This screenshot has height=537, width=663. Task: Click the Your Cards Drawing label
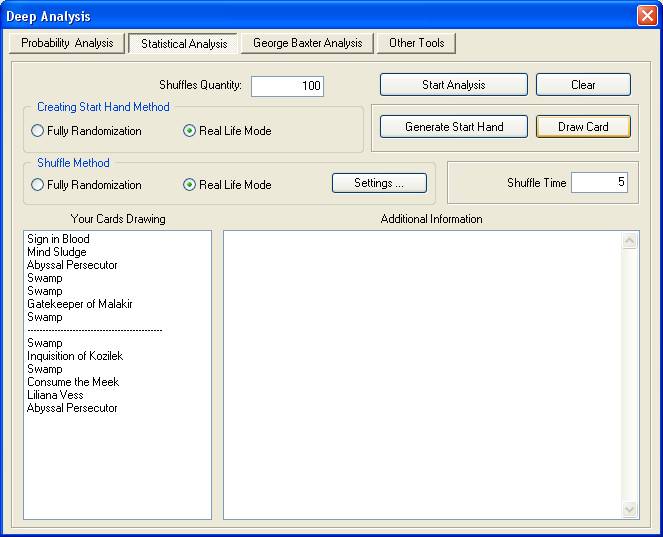(x=118, y=219)
